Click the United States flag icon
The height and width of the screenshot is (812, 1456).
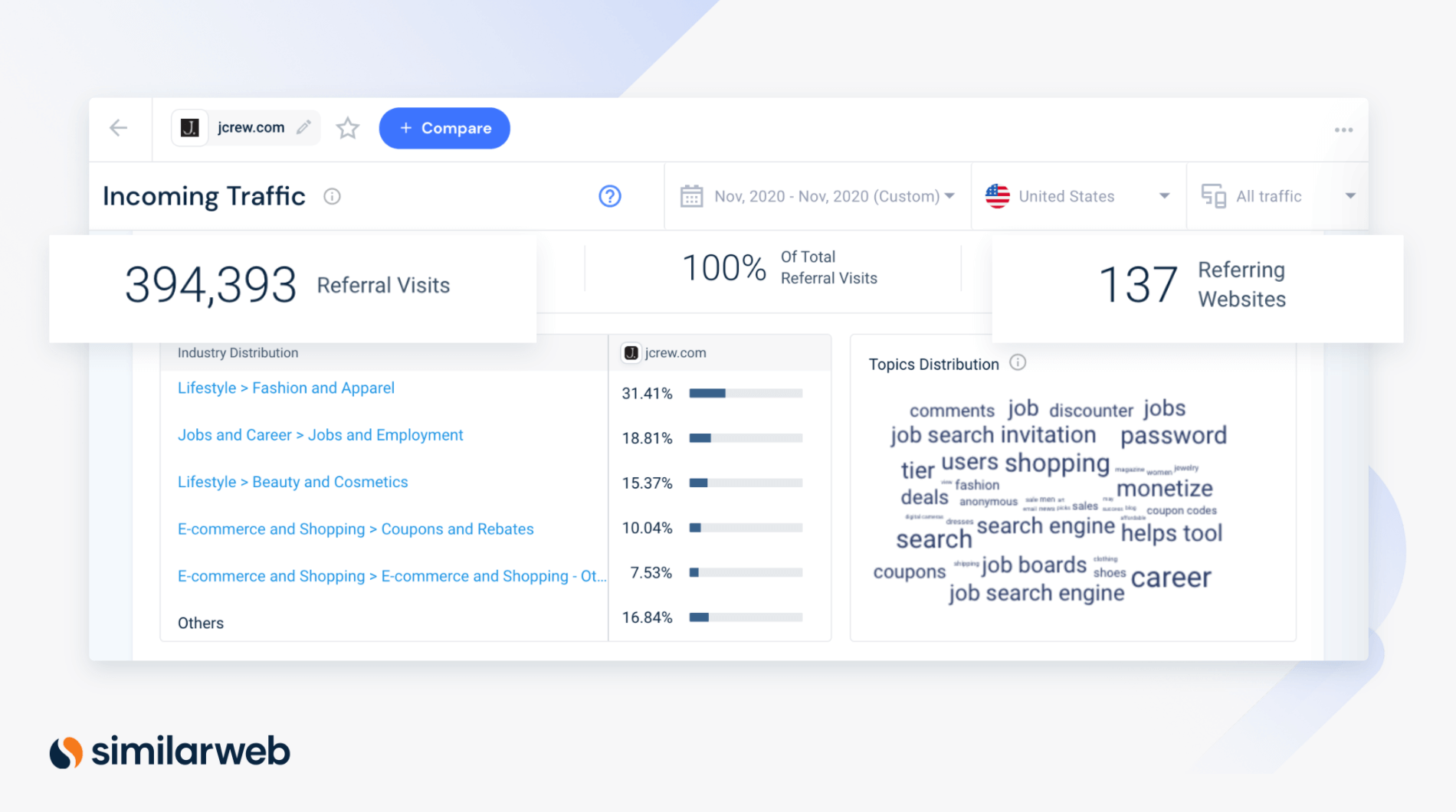998,196
